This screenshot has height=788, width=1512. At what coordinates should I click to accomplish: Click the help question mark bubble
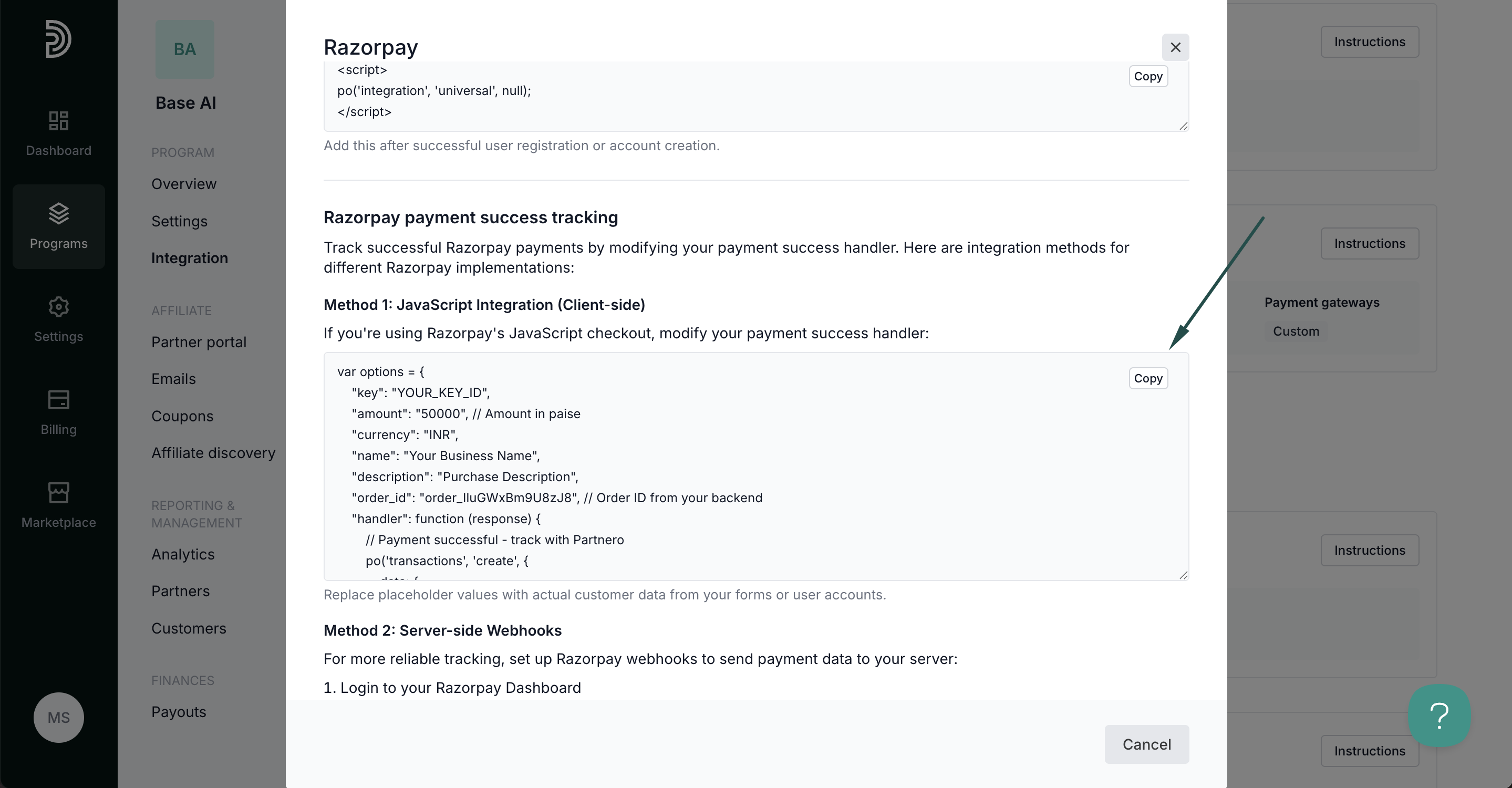click(1439, 716)
